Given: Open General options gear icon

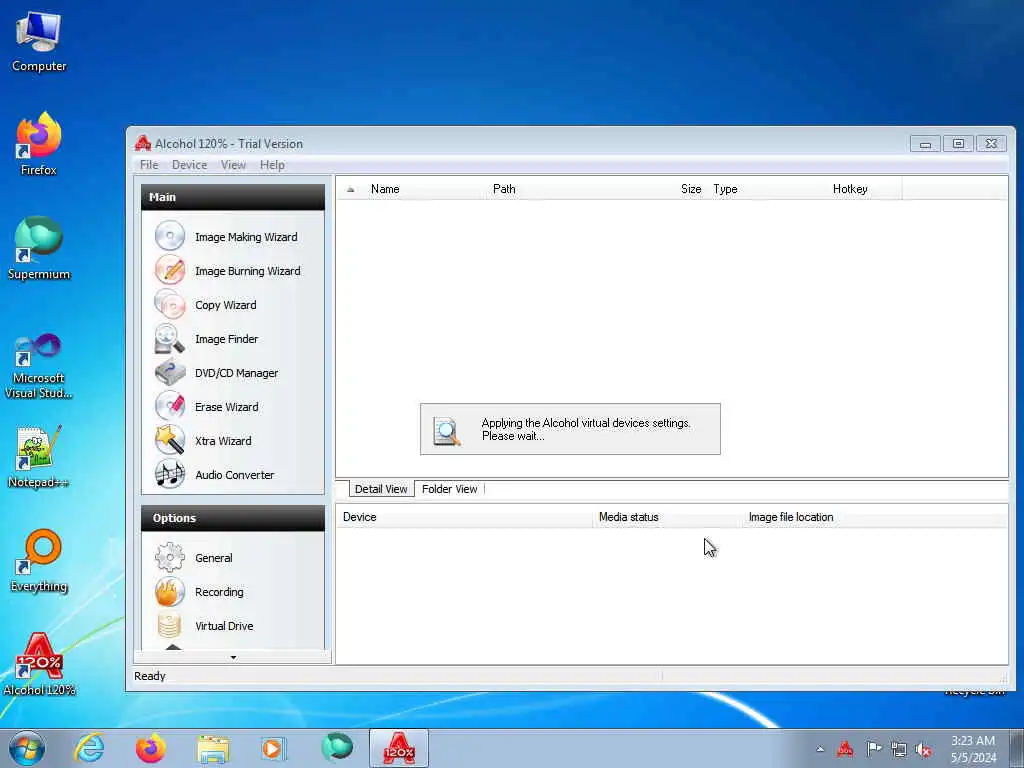Looking at the screenshot, I should pos(170,557).
